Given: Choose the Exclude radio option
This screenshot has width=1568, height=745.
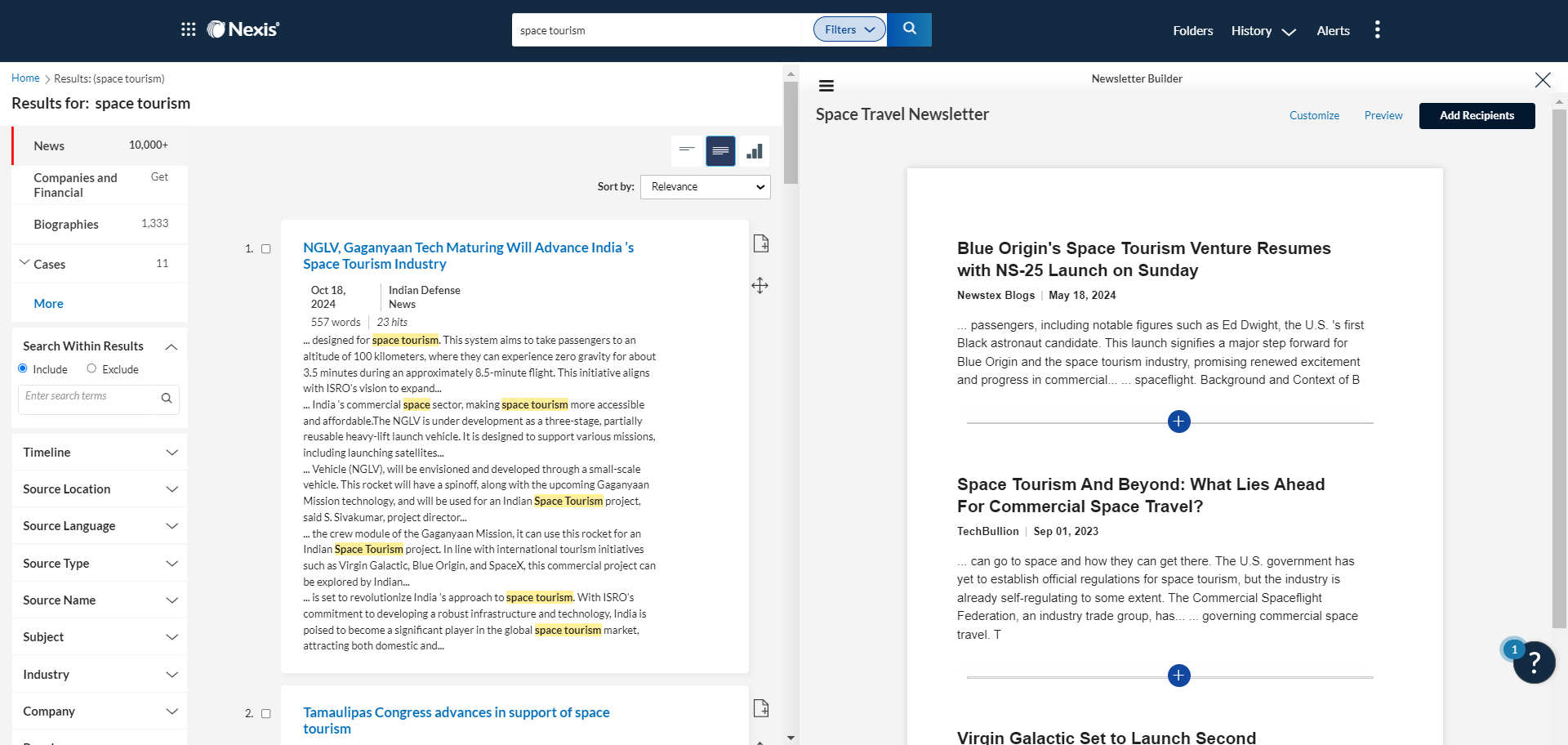Looking at the screenshot, I should (x=91, y=368).
